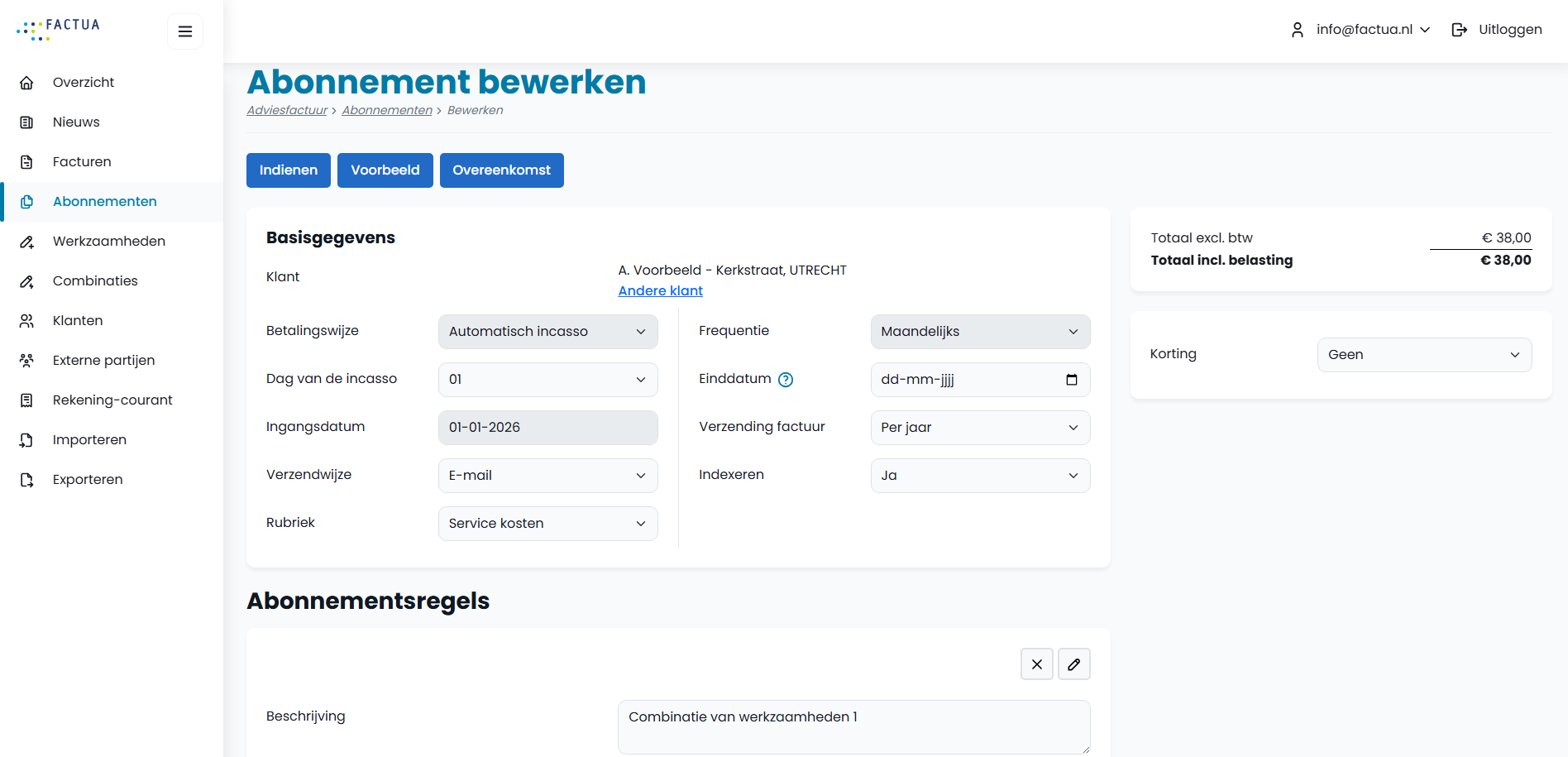The width and height of the screenshot is (1568, 757).
Task: Click the Voorbeeld button
Action: pos(385,170)
